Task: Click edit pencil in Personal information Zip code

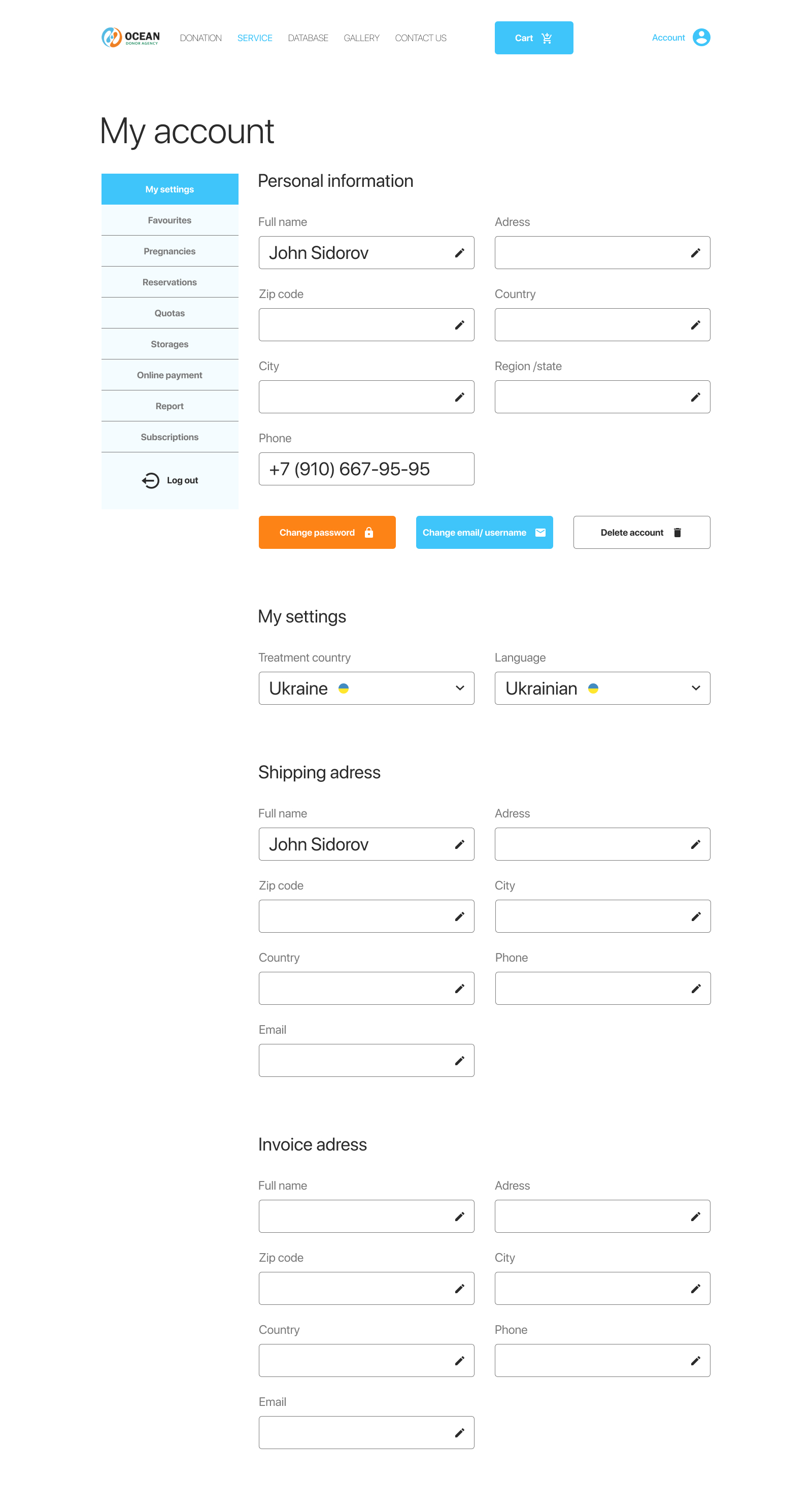Action: tap(459, 325)
